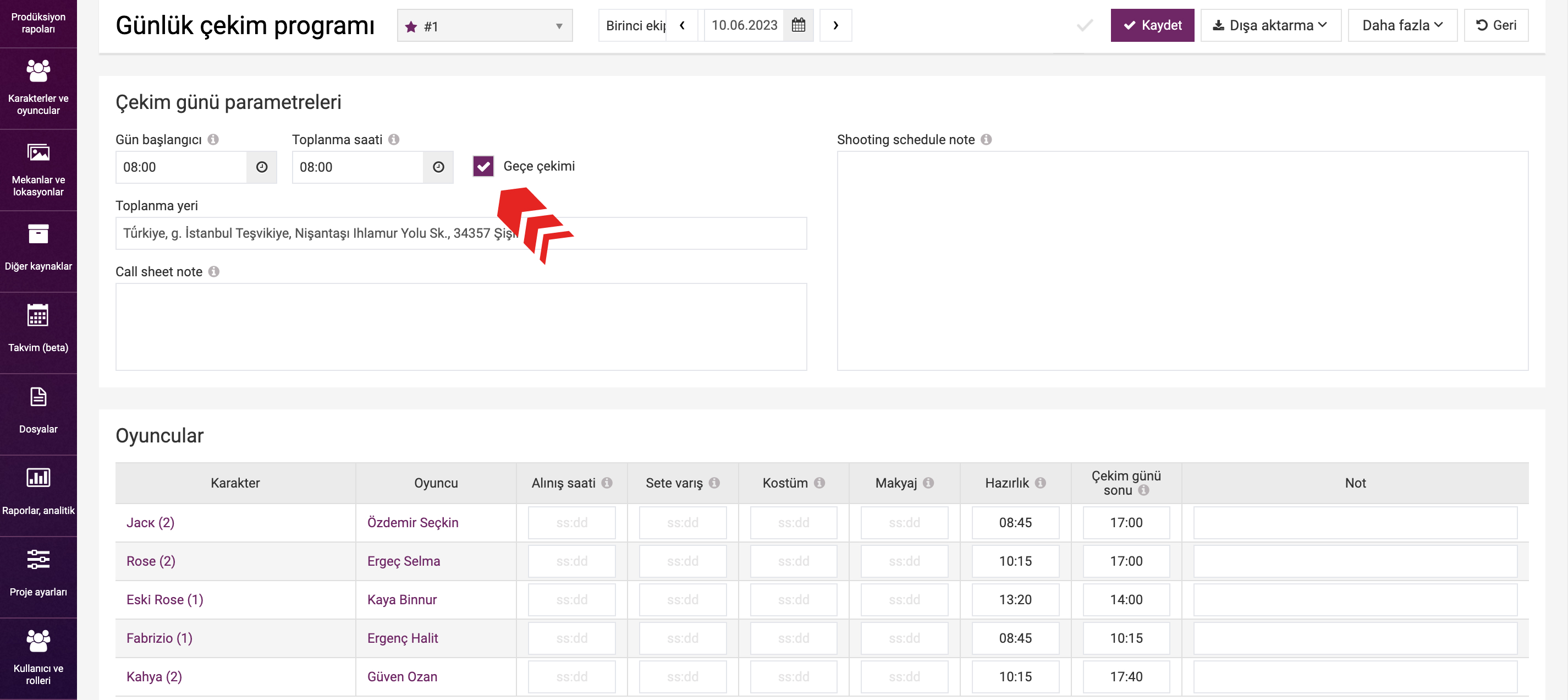Go to next shooting day arrow

[x=835, y=25]
